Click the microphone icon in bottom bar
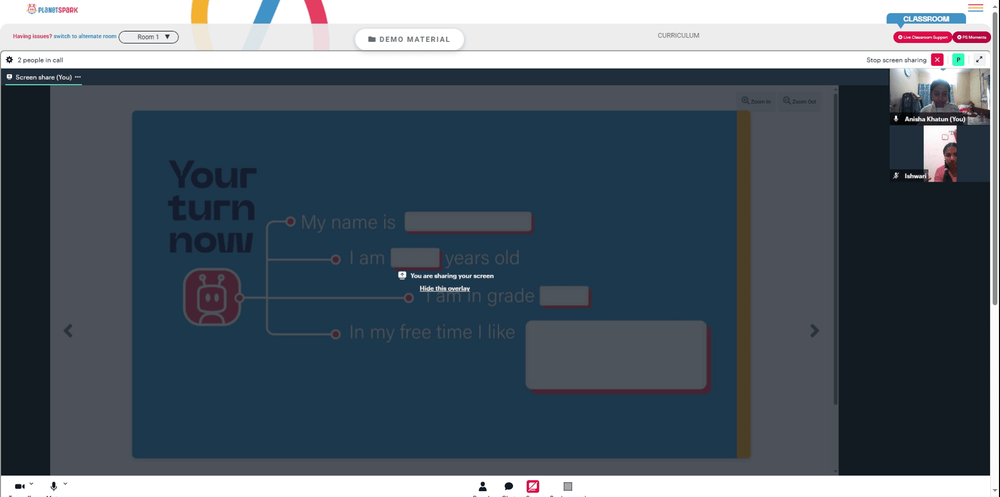 54,486
